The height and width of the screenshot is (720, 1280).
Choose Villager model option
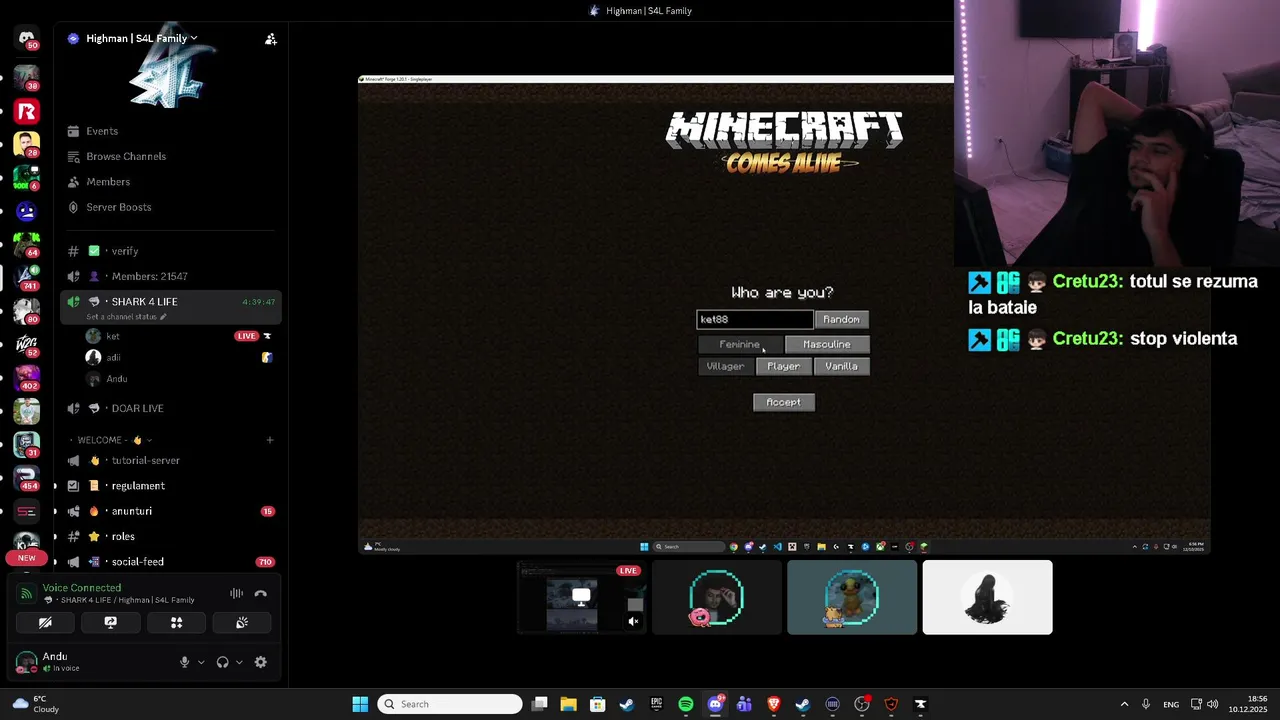point(725,366)
